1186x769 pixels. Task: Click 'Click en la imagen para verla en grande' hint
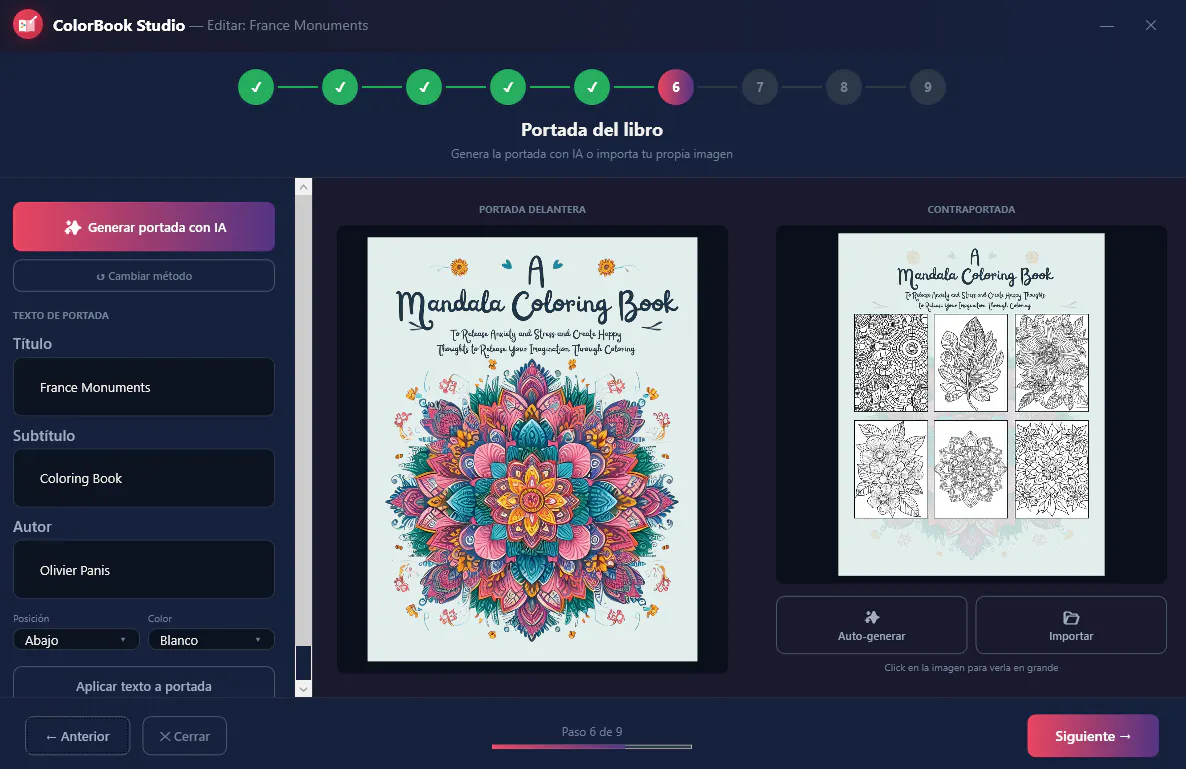click(971, 668)
